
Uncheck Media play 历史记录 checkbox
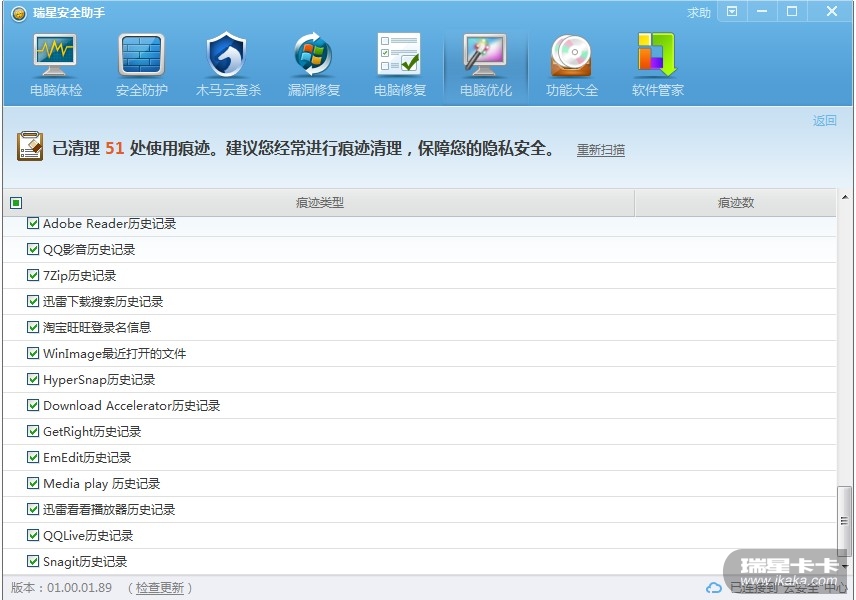click(33, 483)
